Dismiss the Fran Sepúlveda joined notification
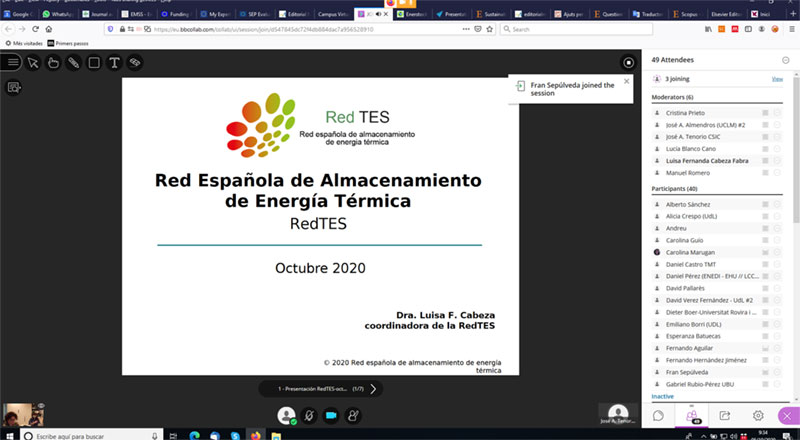800x440 pixels. click(627, 81)
